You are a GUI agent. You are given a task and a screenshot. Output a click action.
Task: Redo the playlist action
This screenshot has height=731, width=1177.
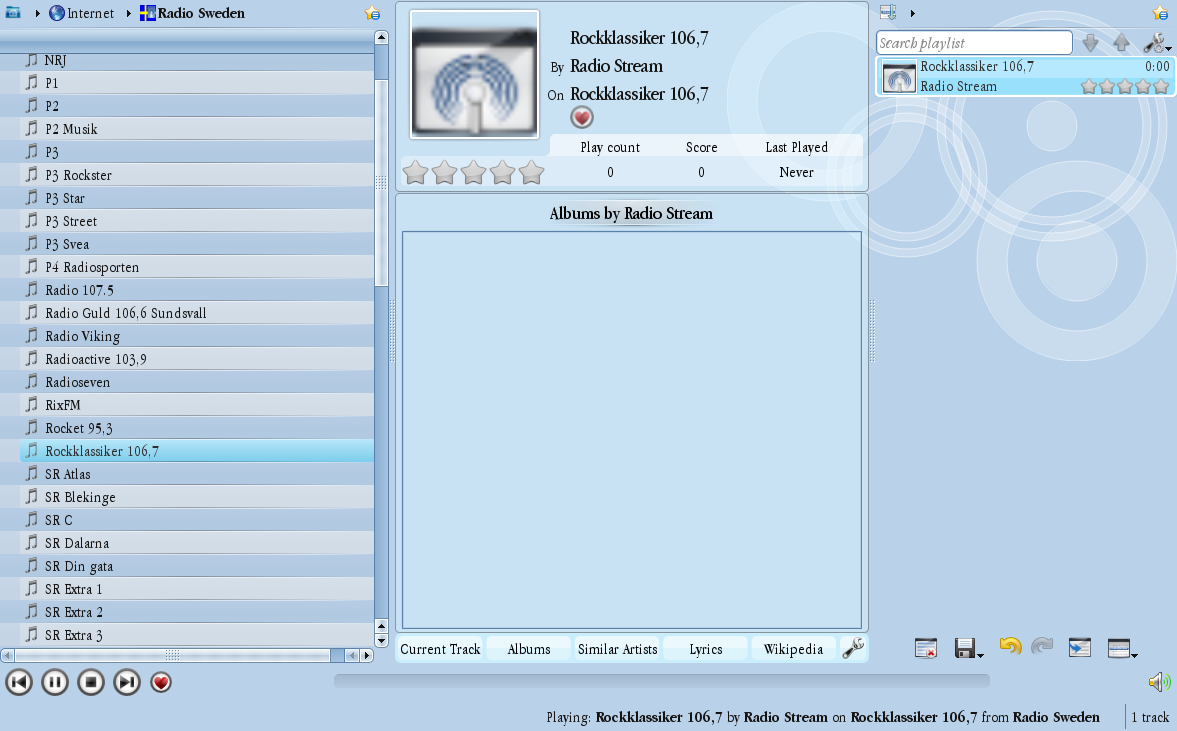click(x=1042, y=645)
